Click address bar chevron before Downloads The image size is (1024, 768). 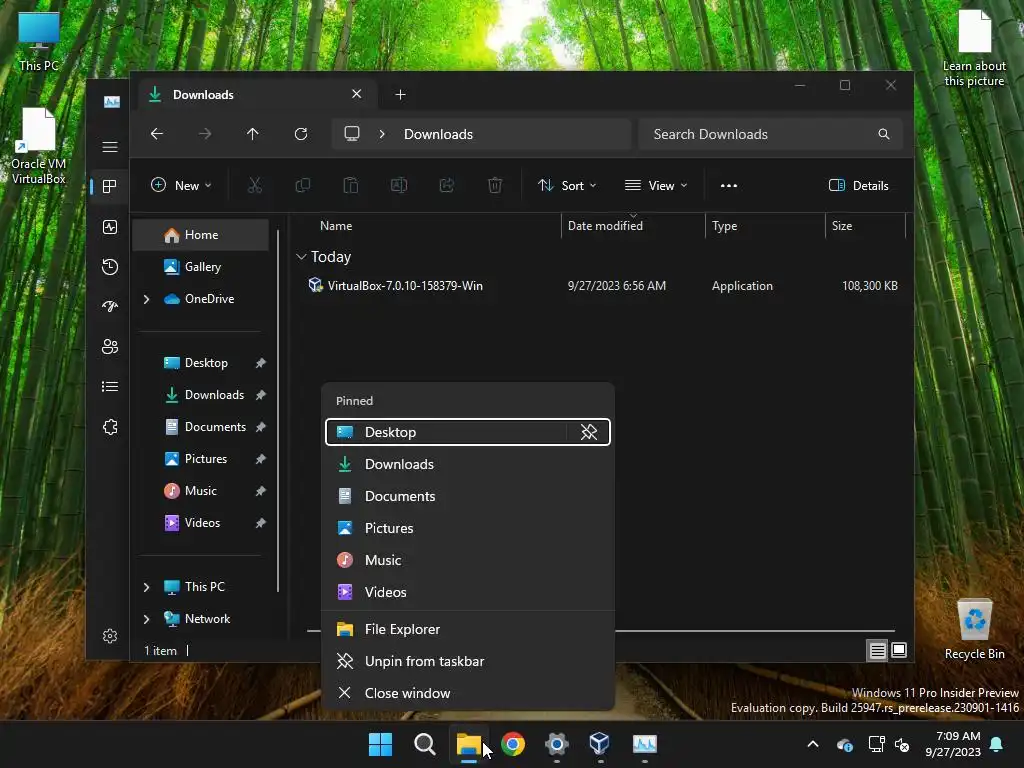tap(382, 134)
